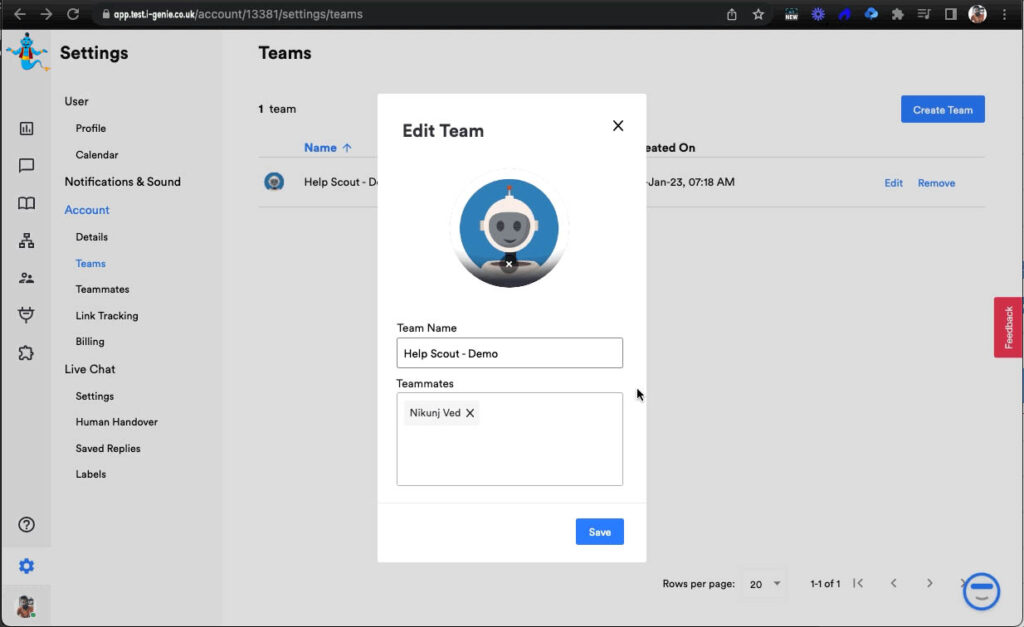The height and width of the screenshot is (627, 1024).
Task: Click the Team Name input field
Action: pos(509,353)
